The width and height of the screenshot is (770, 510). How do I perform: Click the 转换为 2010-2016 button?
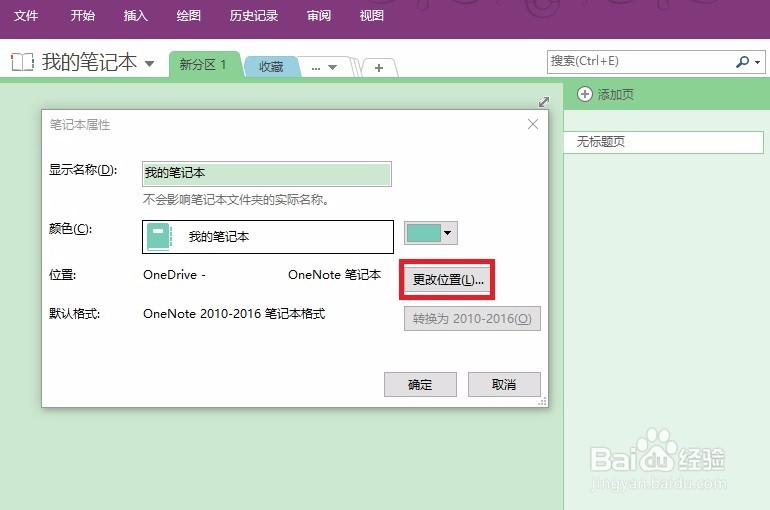(x=472, y=319)
